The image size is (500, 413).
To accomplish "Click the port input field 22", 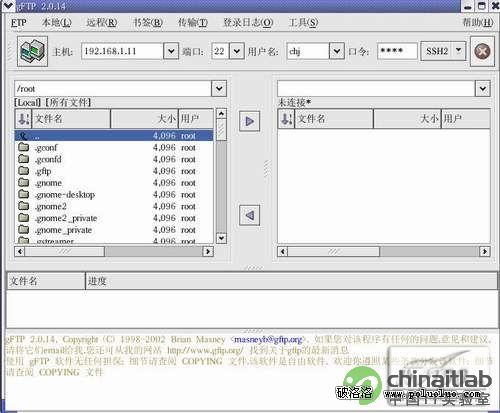I will [220, 51].
